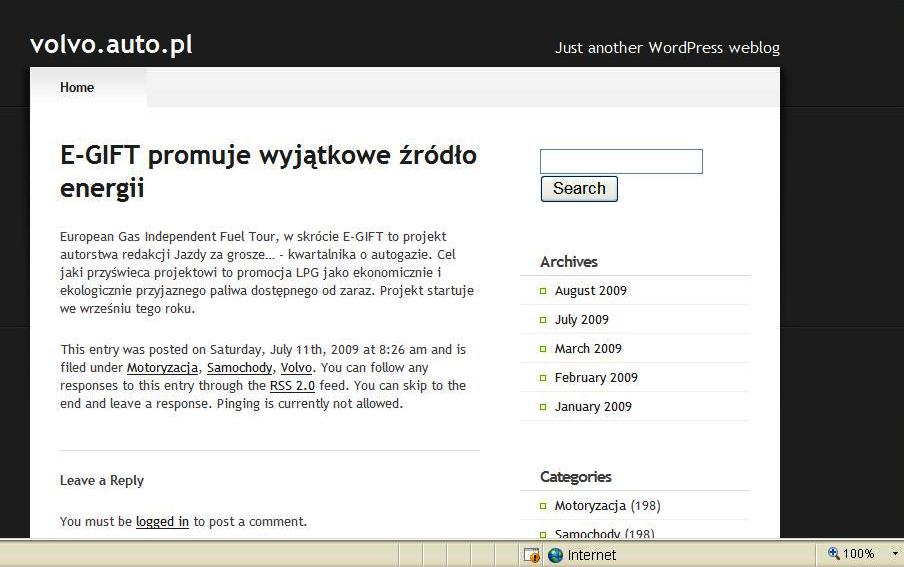The width and height of the screenshot is (904, 567).
Task: Click the volvo.auto.pl site title
Action: click(111, 45)
